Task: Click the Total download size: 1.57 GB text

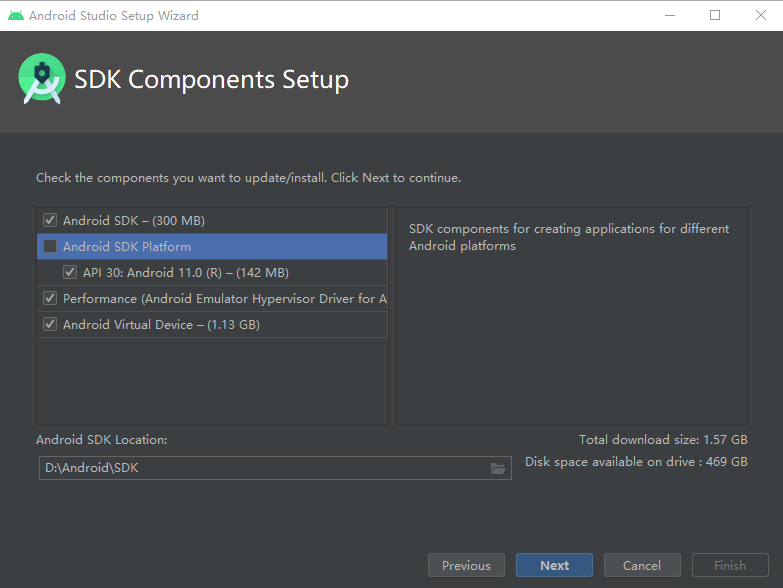Action: [x=663, y=440]
